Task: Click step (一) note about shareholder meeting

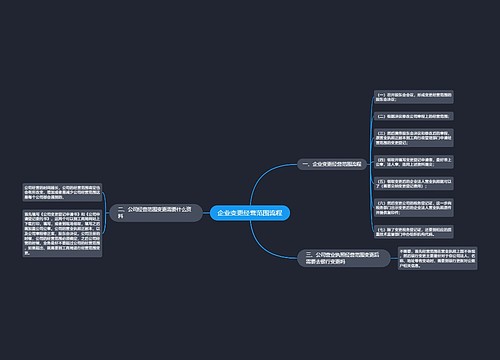Action: (413, 97)
